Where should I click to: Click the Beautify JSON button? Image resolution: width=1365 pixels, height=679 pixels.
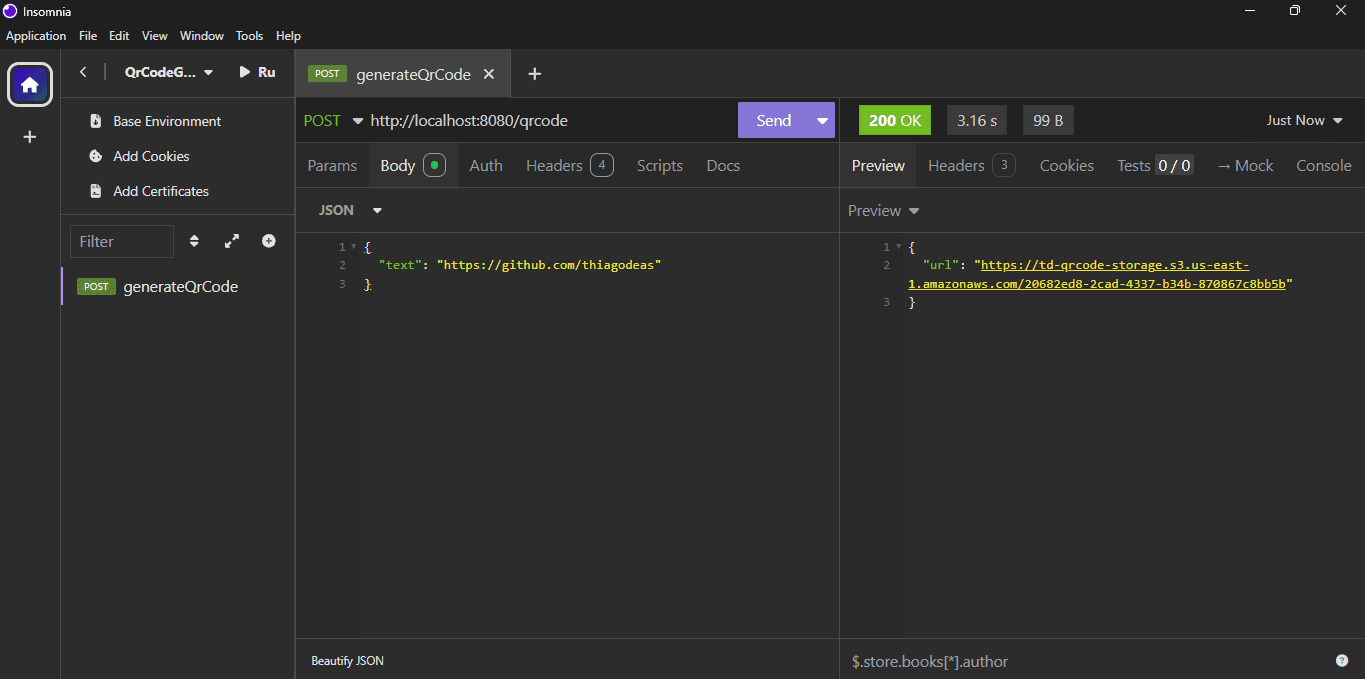[x=347, y=661]
